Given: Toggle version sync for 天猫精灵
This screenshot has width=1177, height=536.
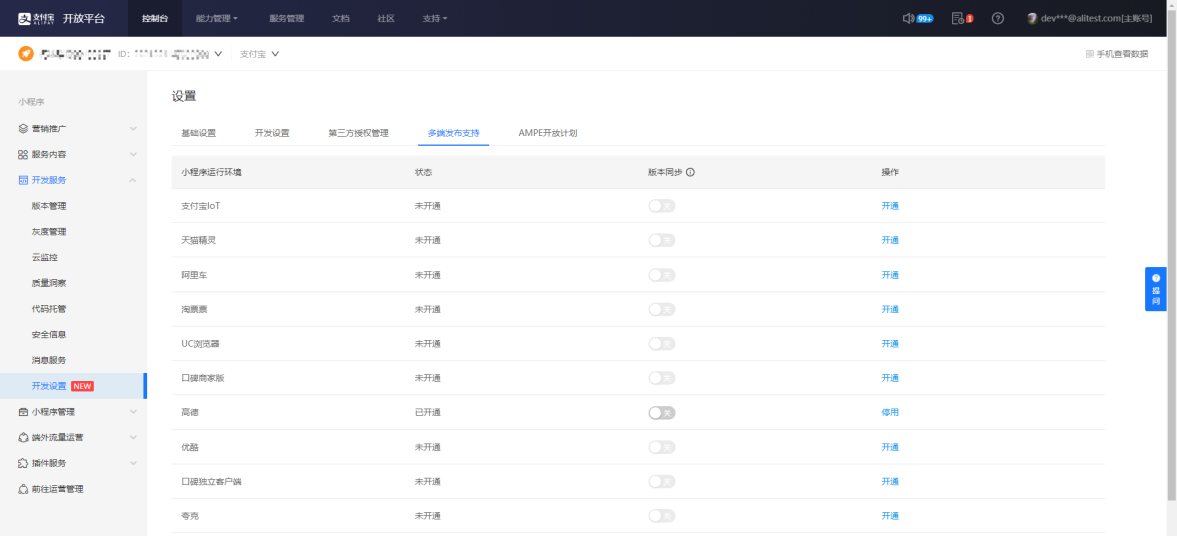Looking at the screenshot, I should [662, 240].
